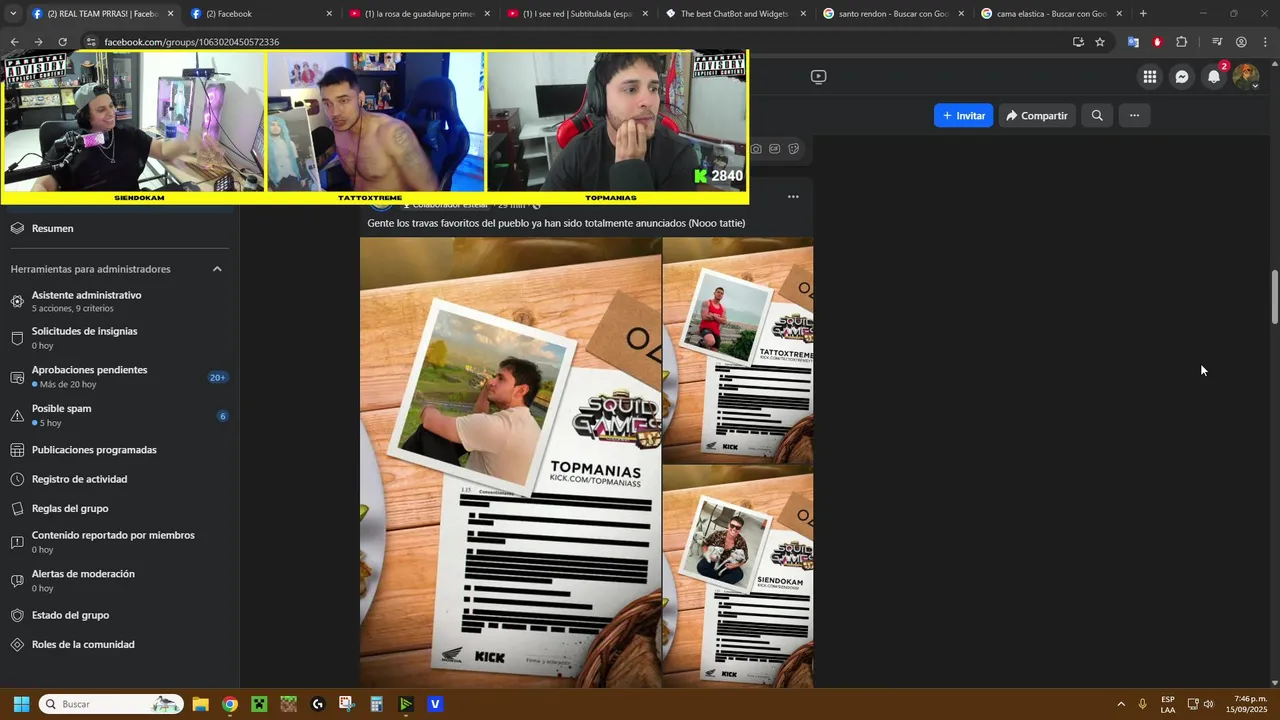Open a new browser tab
The height and width of the screenshot is (720, 1280).
(x=1143, y=14)
